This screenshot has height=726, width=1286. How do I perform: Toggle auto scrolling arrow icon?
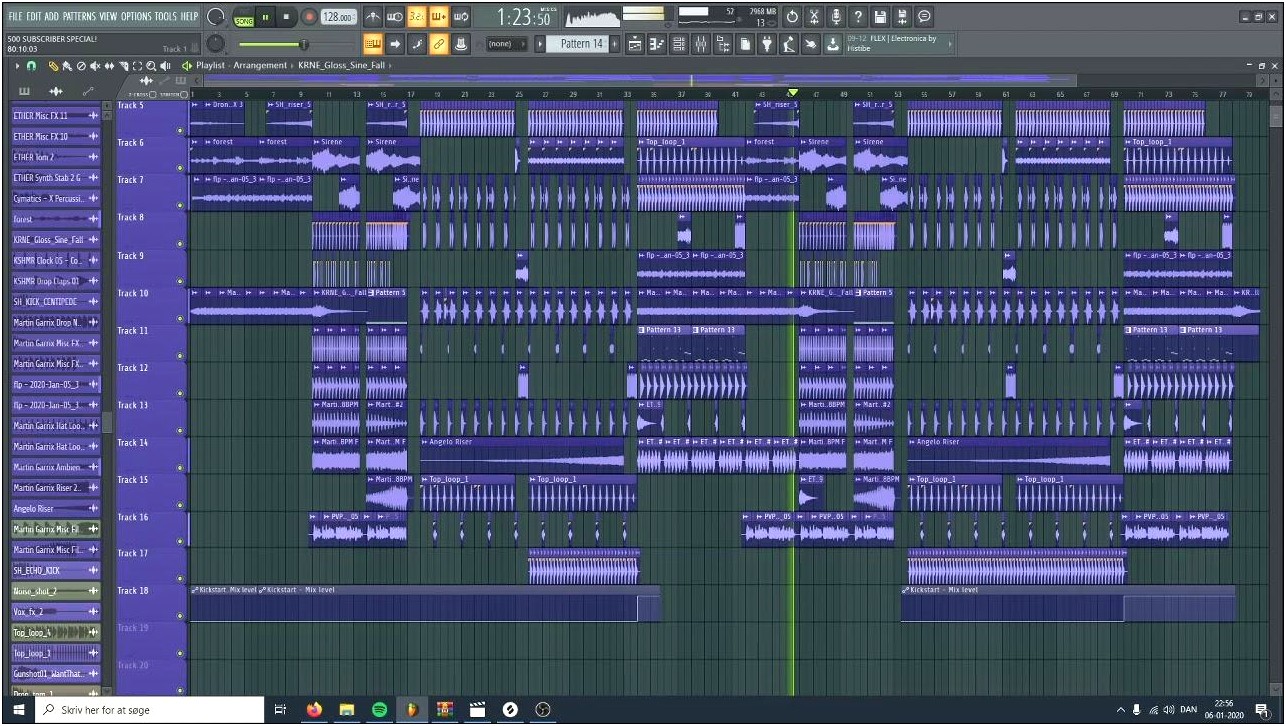(x=394, y=44)
